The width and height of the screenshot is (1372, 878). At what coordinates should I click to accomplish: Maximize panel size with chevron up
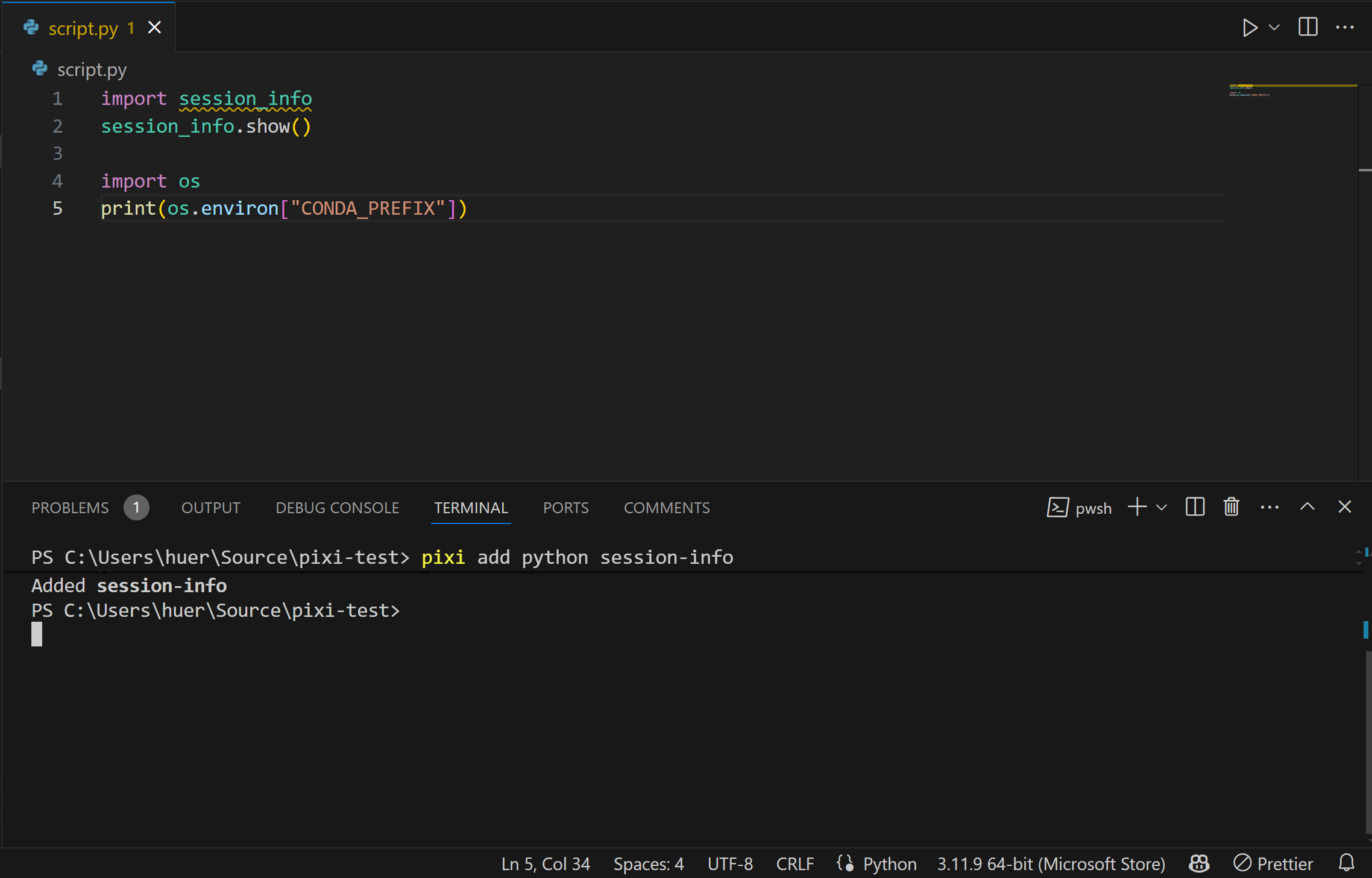point(1307,507)
